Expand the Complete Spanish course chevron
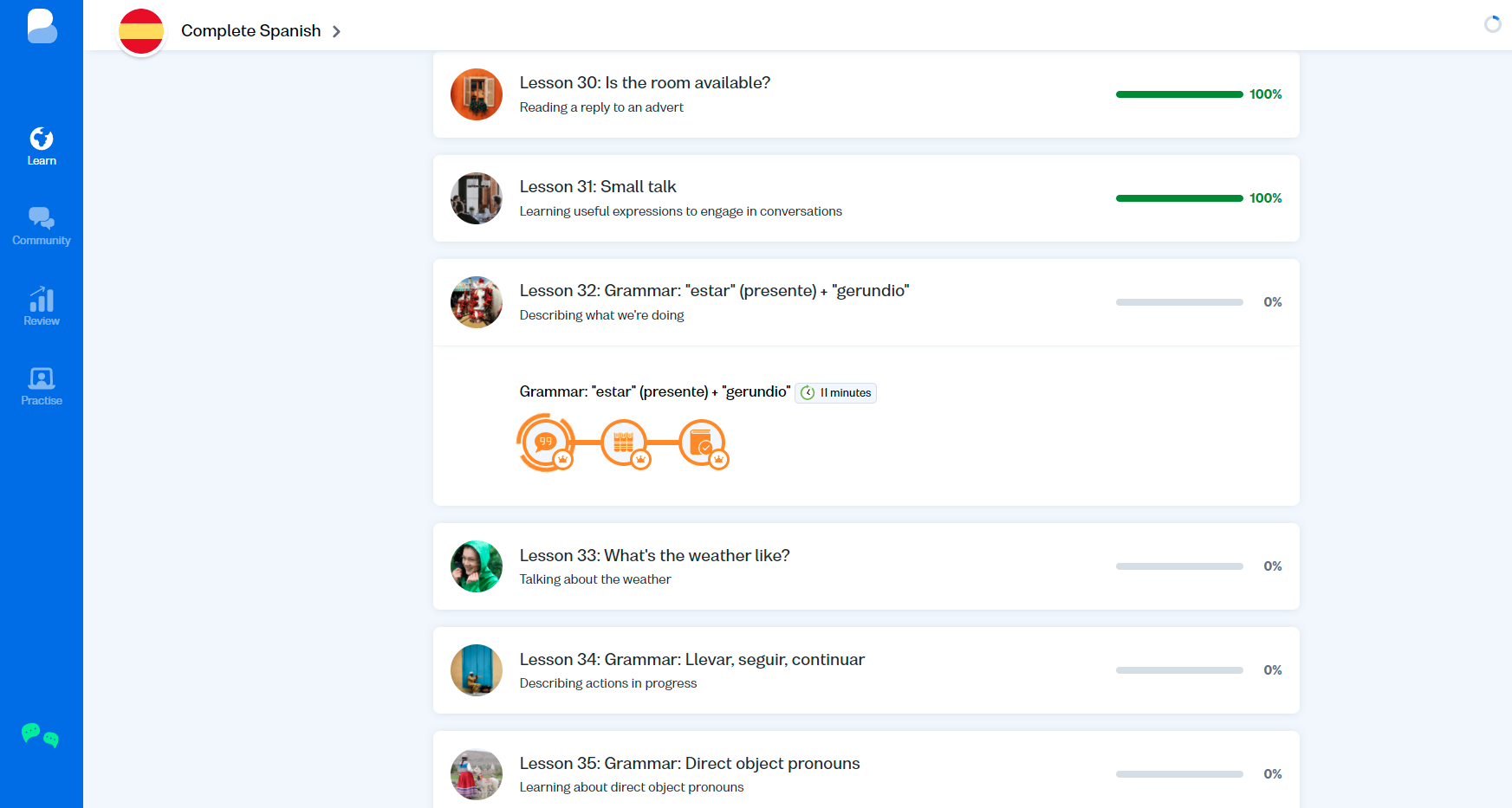Viewport: 1512px width, 808px height. (x=336, y=32)
